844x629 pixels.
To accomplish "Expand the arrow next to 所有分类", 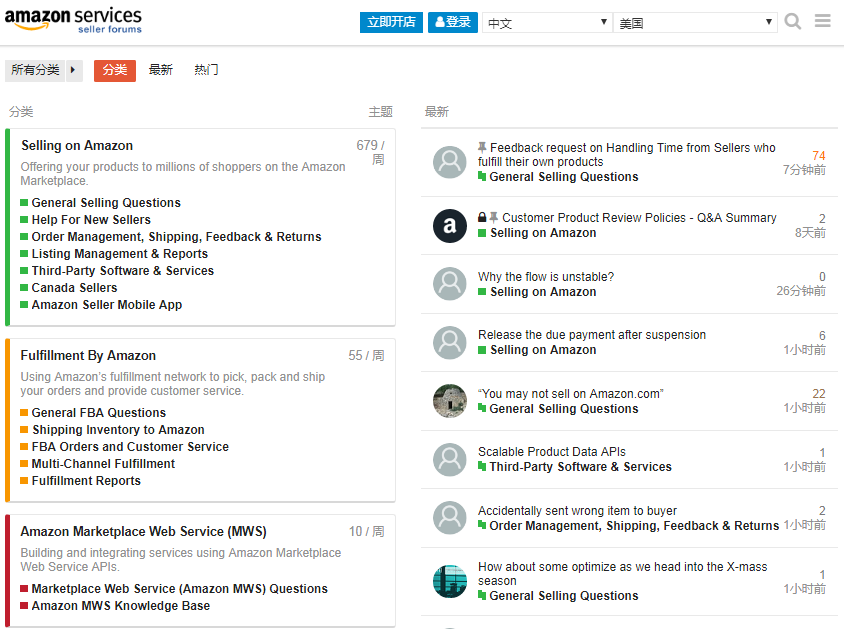I will (x=74, y=70).
